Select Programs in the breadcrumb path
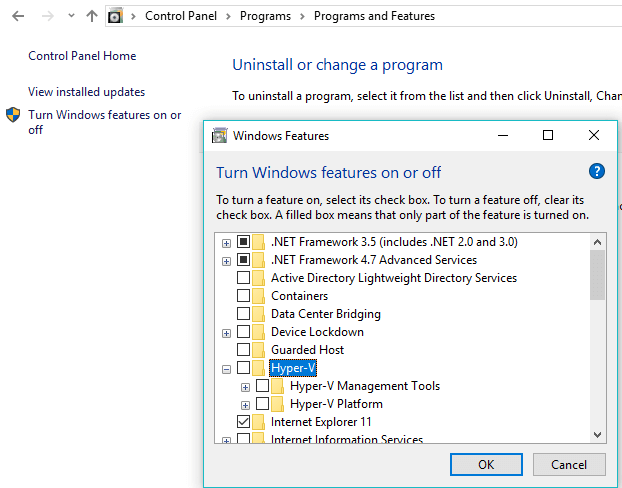 pyautogui.click(x=265, y=16)
